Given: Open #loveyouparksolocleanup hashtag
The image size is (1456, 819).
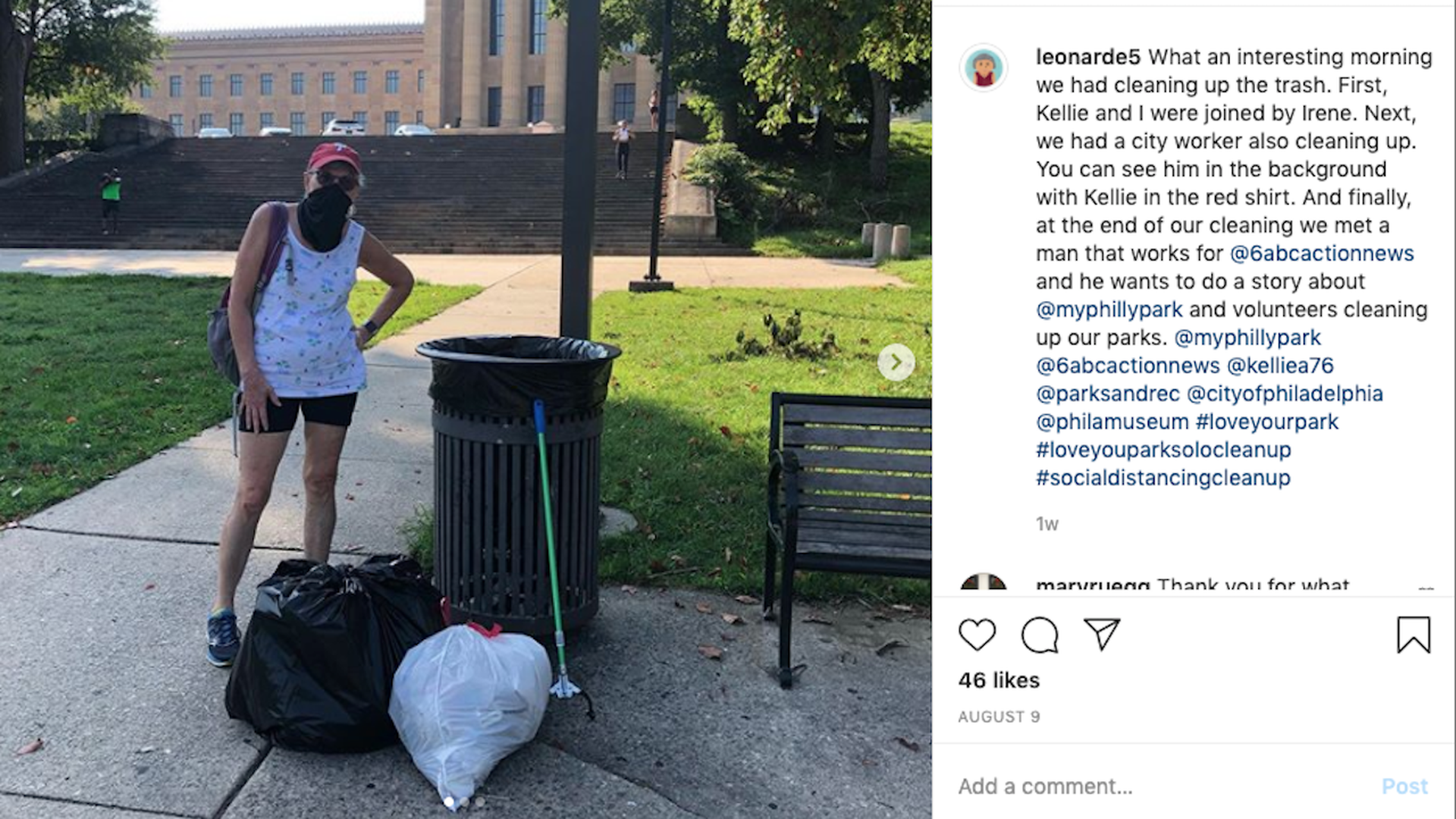Looking at the screenshot, I should 1163,450.
